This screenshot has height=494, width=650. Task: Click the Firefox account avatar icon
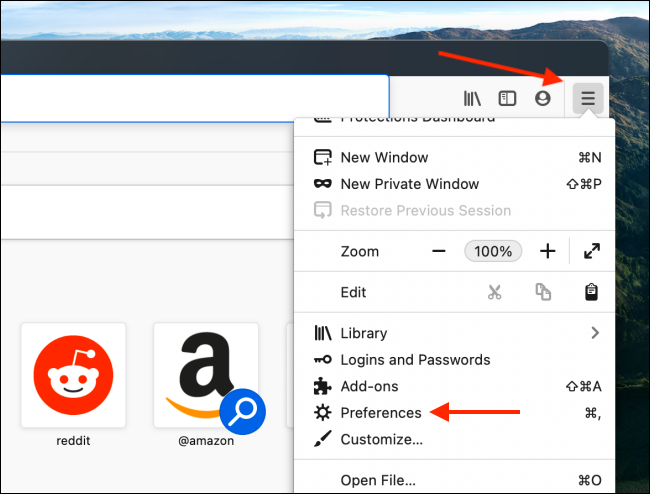(x=543, y=98)
